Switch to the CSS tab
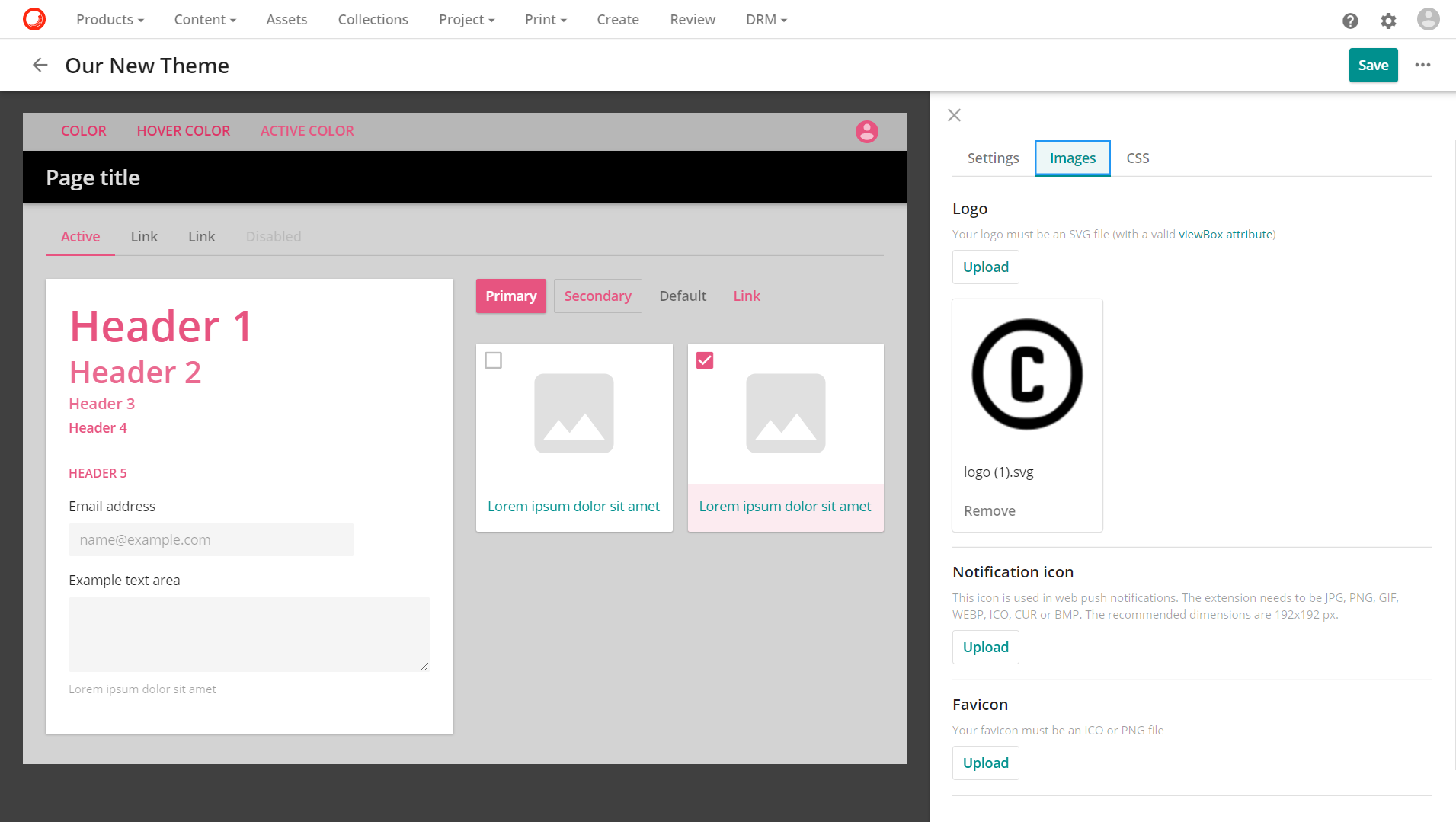The image size is (1456, 822). [x=1138, y=158]
